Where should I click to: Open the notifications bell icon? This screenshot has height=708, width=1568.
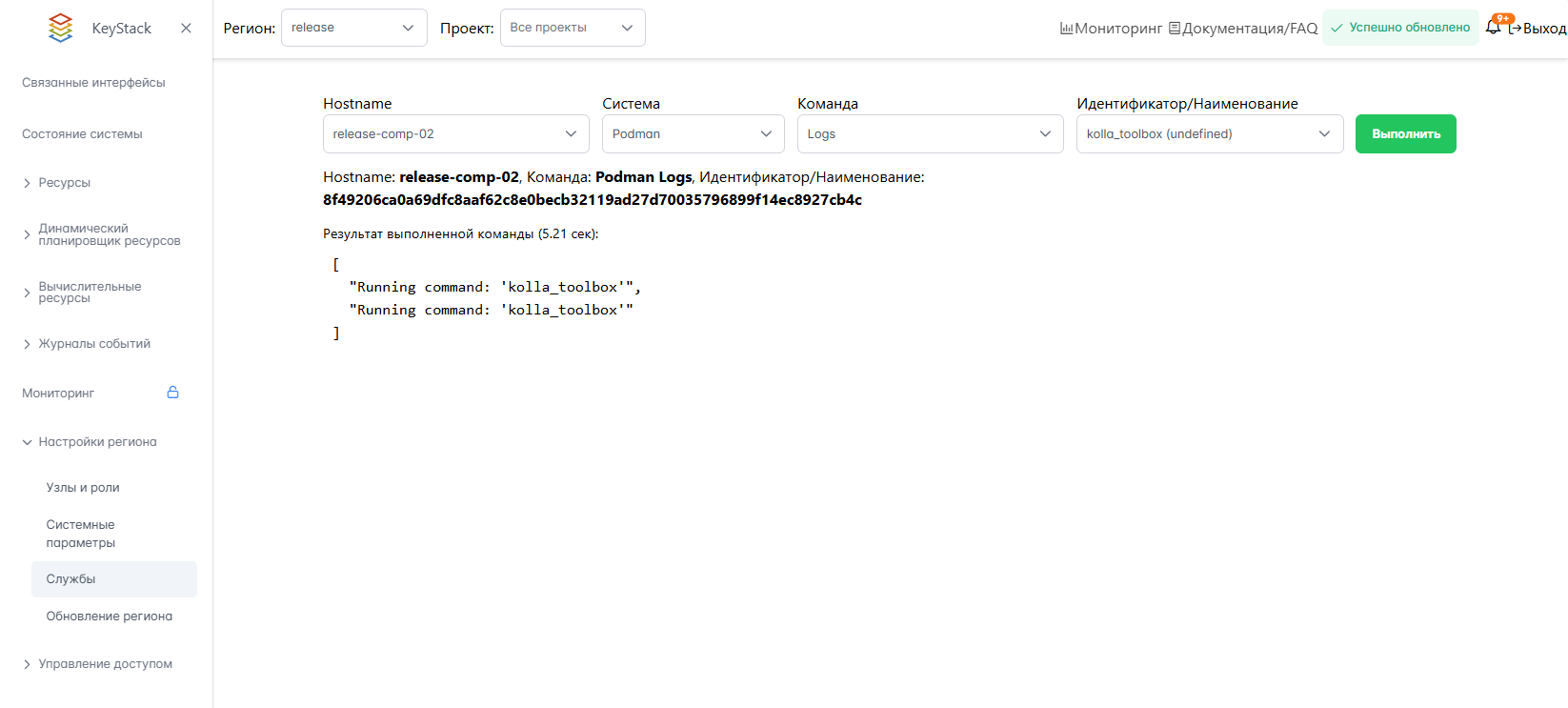[1493, 28]
